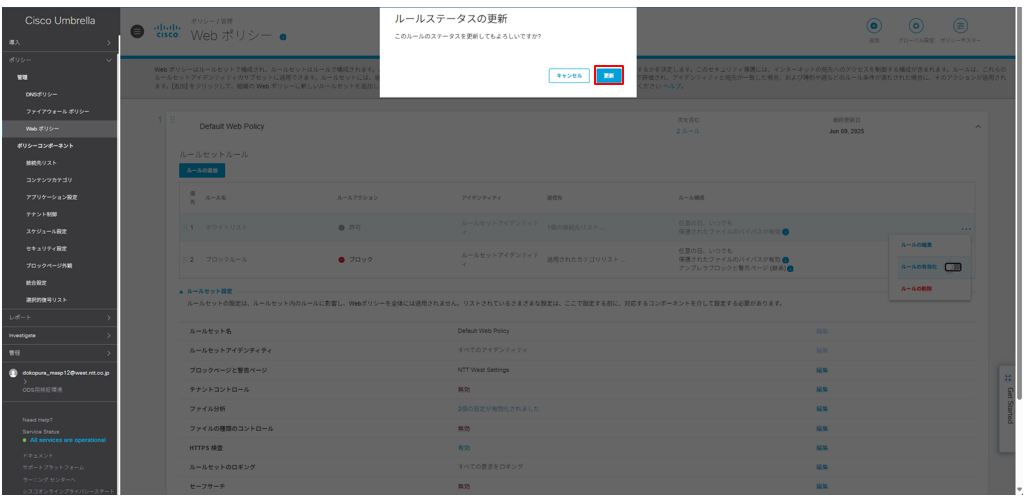
Task: Open three-dots menu on ホワイトリスト row
Action: 965,228
